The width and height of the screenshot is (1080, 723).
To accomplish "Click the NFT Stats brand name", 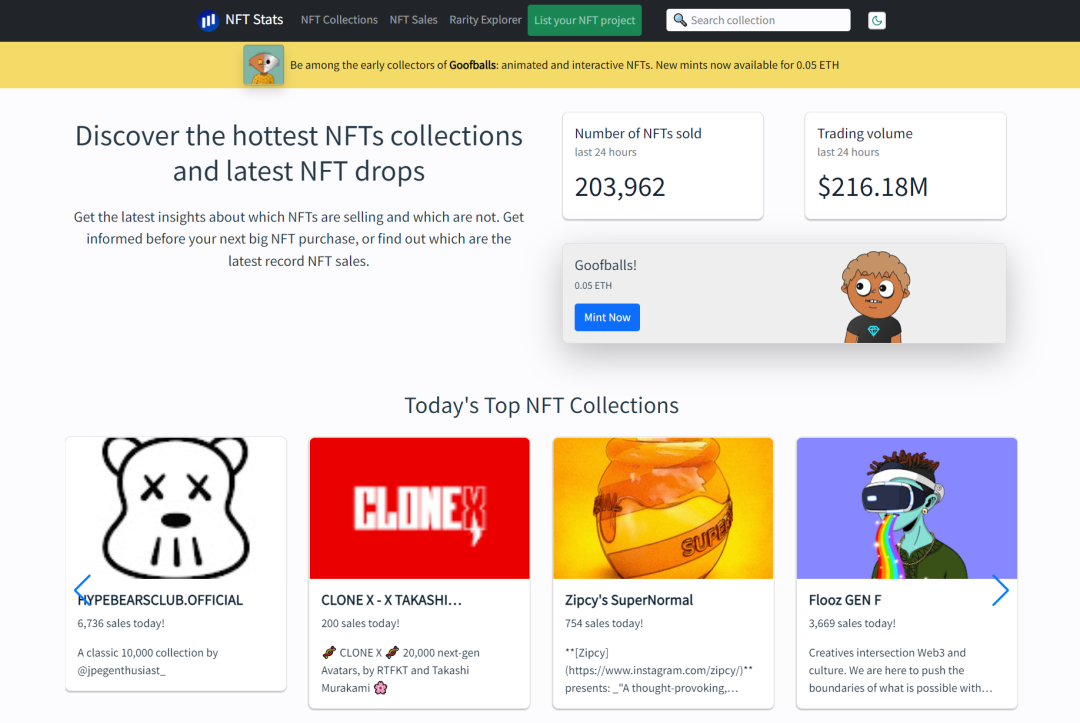I will coord(254,20).
